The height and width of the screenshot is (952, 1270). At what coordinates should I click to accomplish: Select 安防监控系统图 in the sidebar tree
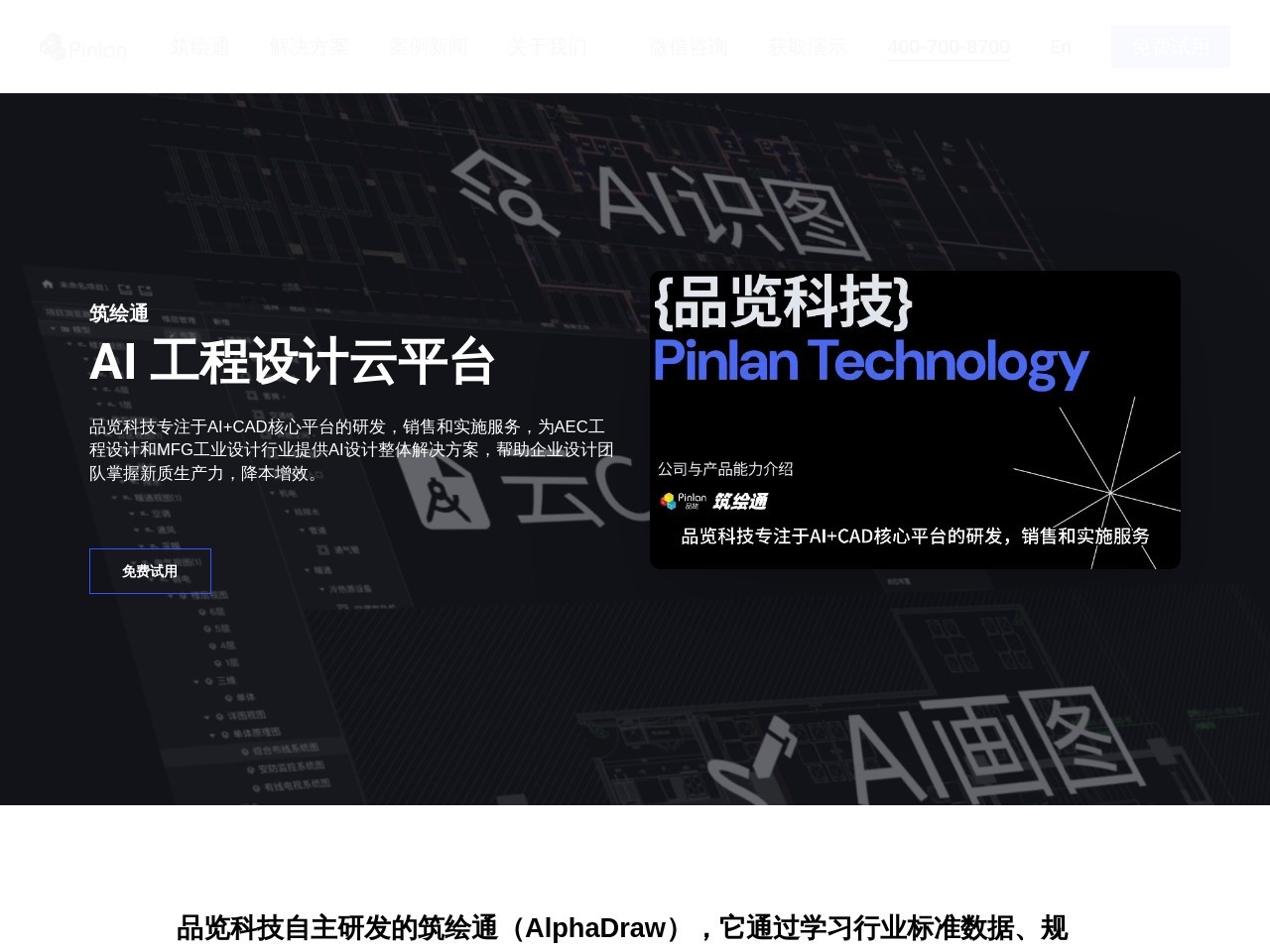coord(292,768)
